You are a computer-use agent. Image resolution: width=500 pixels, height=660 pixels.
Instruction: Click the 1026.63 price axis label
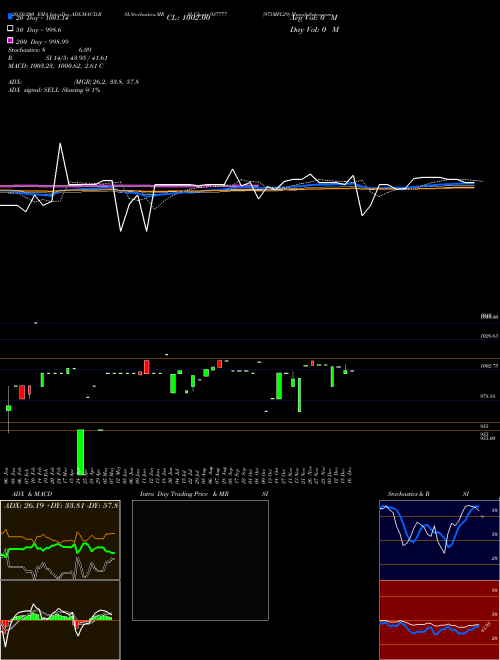point(489,336)
